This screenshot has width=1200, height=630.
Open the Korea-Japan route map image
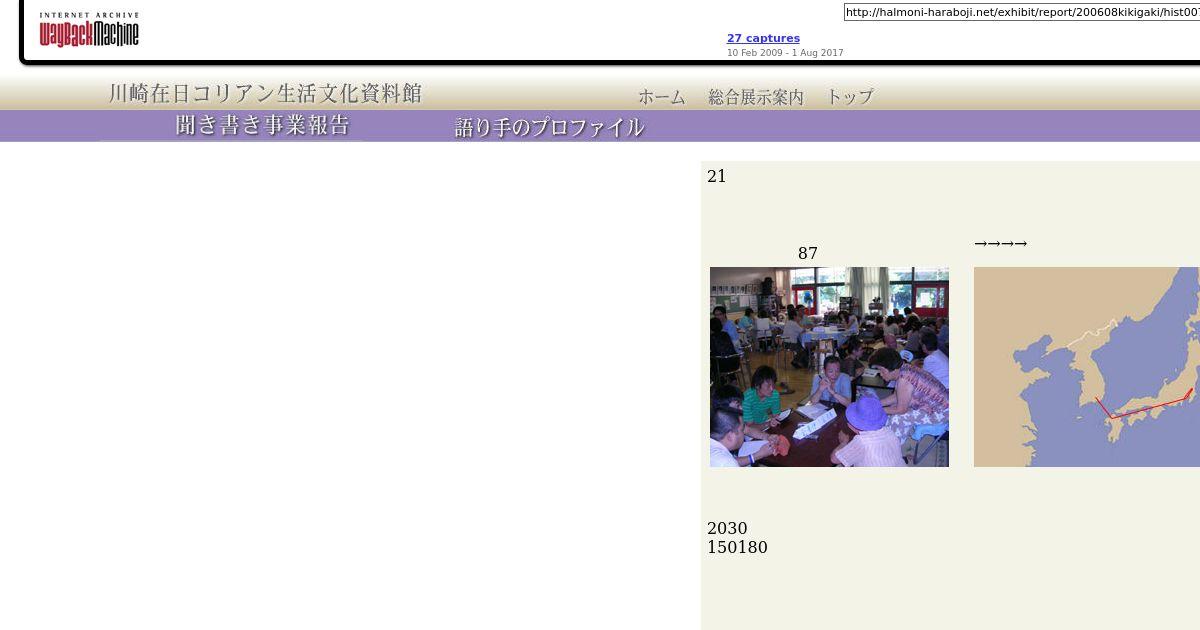click(x=1087, y=367)
